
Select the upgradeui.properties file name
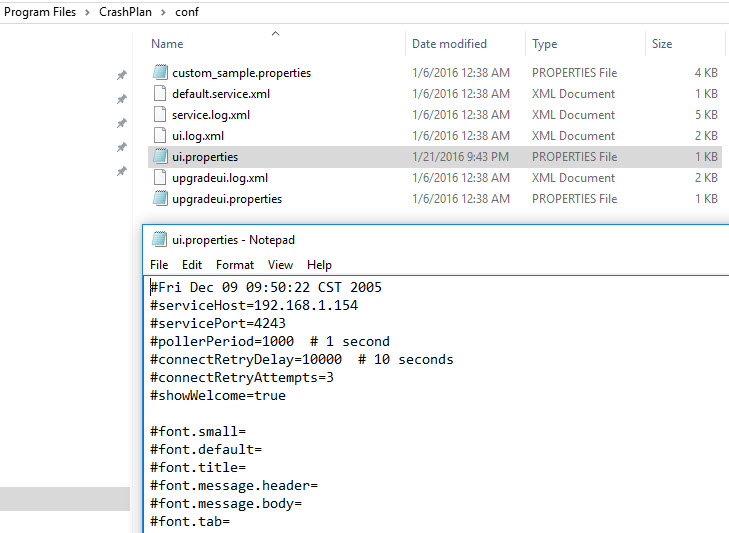227,199
